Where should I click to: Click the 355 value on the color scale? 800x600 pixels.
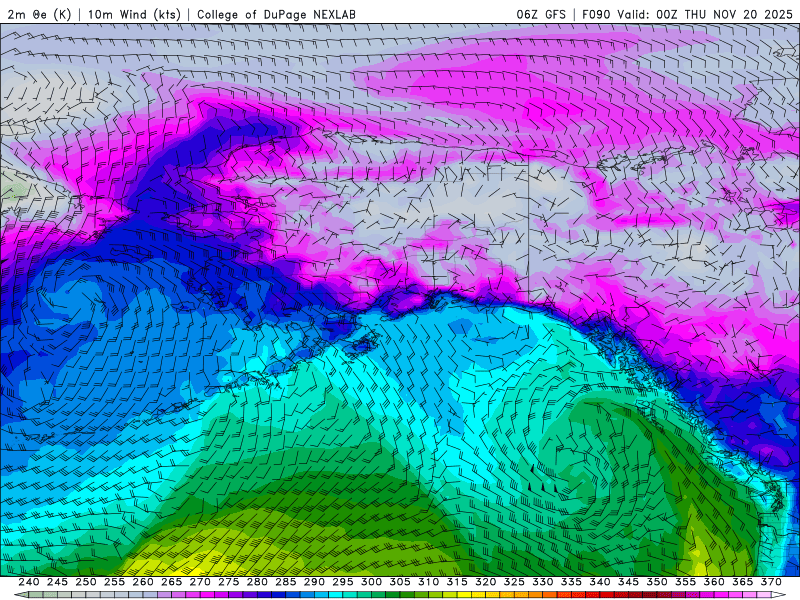click(686, 582)
